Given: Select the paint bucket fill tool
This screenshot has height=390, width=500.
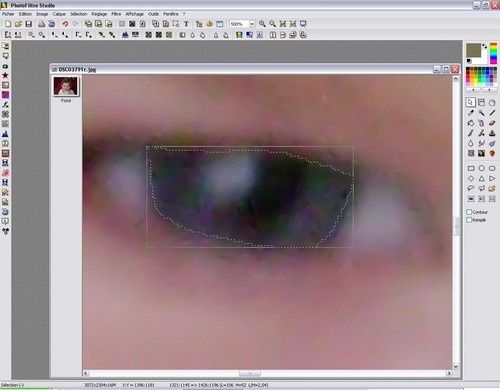Looking at the screenshot, I should pyautogui.click(x=471, y=123).
